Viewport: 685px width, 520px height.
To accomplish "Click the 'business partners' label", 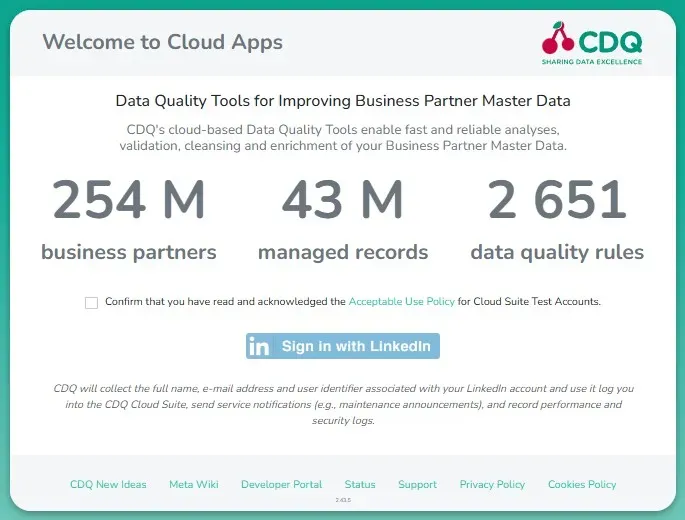I will (129, 252).
